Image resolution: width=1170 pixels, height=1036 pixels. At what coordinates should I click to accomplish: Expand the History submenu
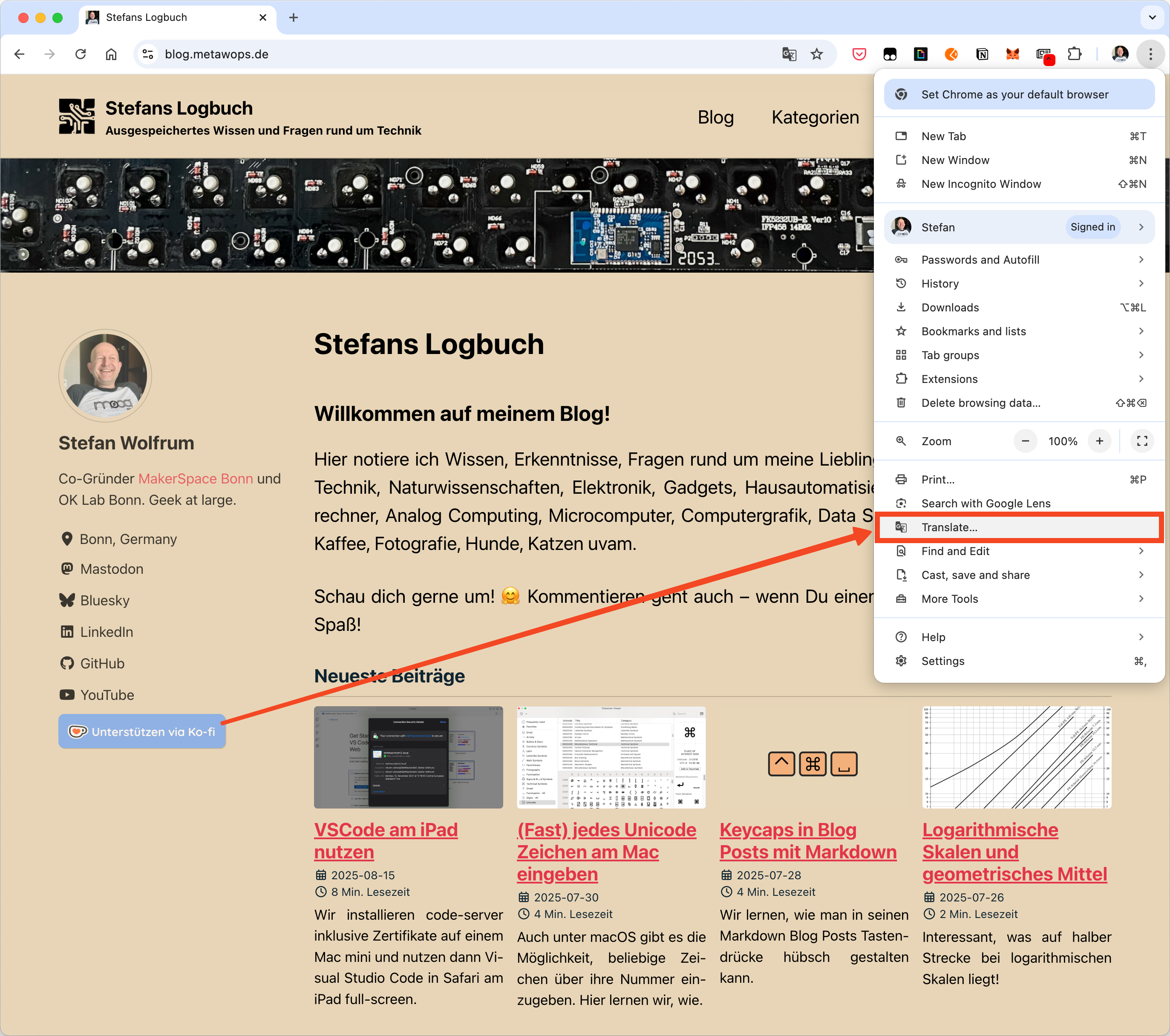1019,283
